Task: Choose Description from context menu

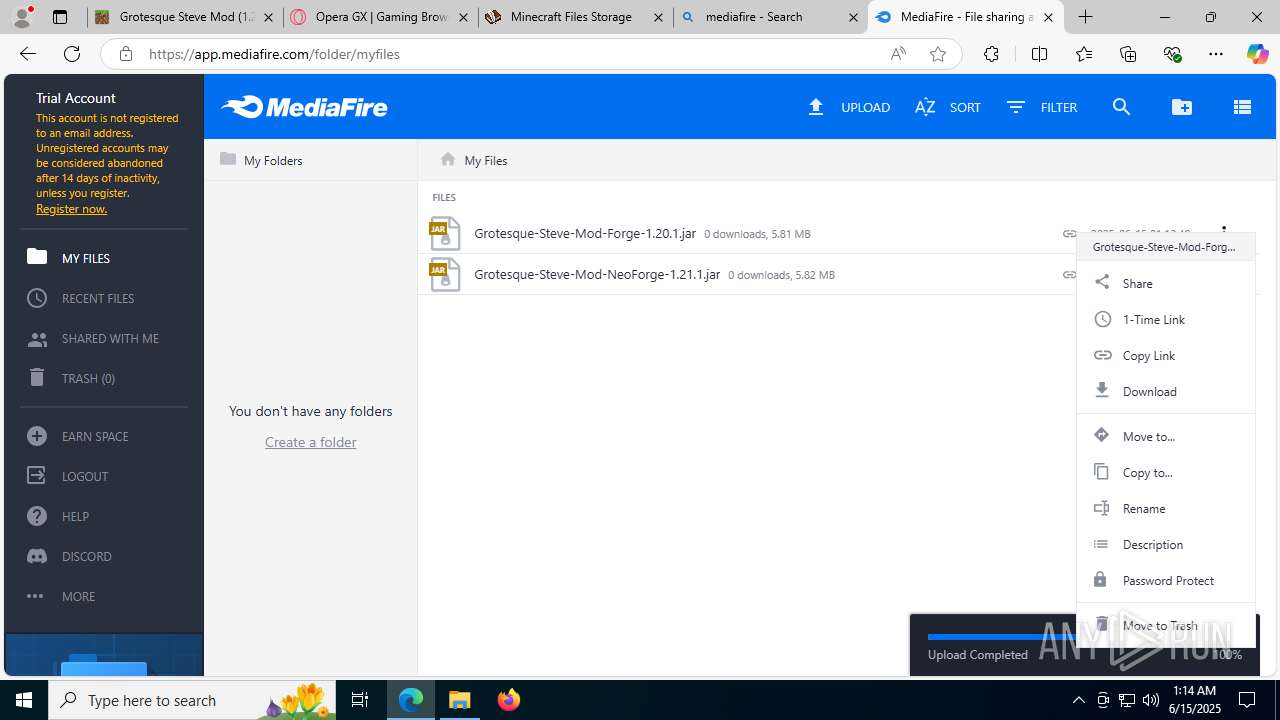Action: point(1166,544)
